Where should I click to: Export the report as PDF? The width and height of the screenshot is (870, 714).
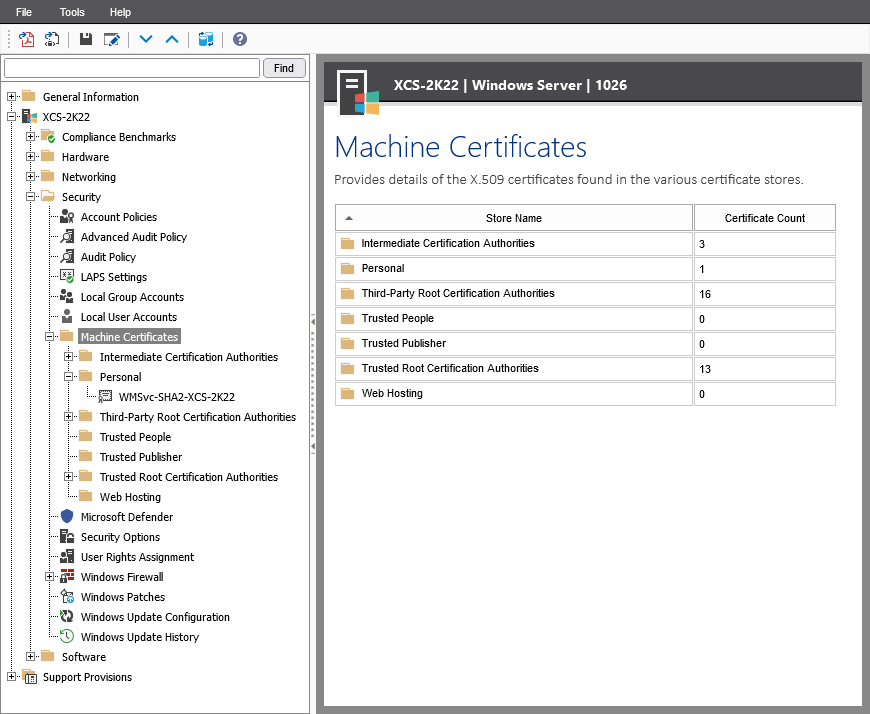(x=25, y=39)
